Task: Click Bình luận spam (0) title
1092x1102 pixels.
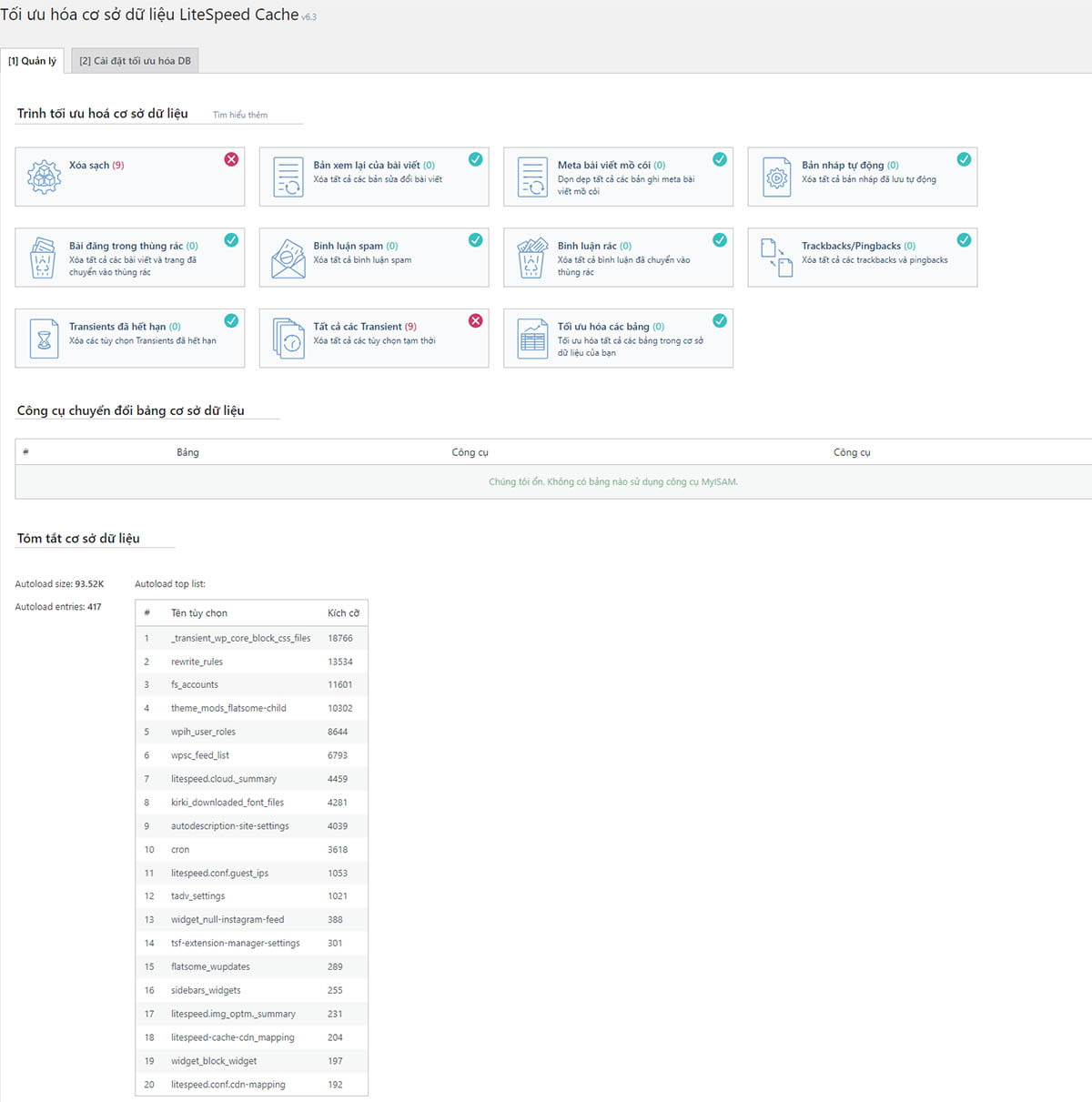Action: [x=356, y=246]
